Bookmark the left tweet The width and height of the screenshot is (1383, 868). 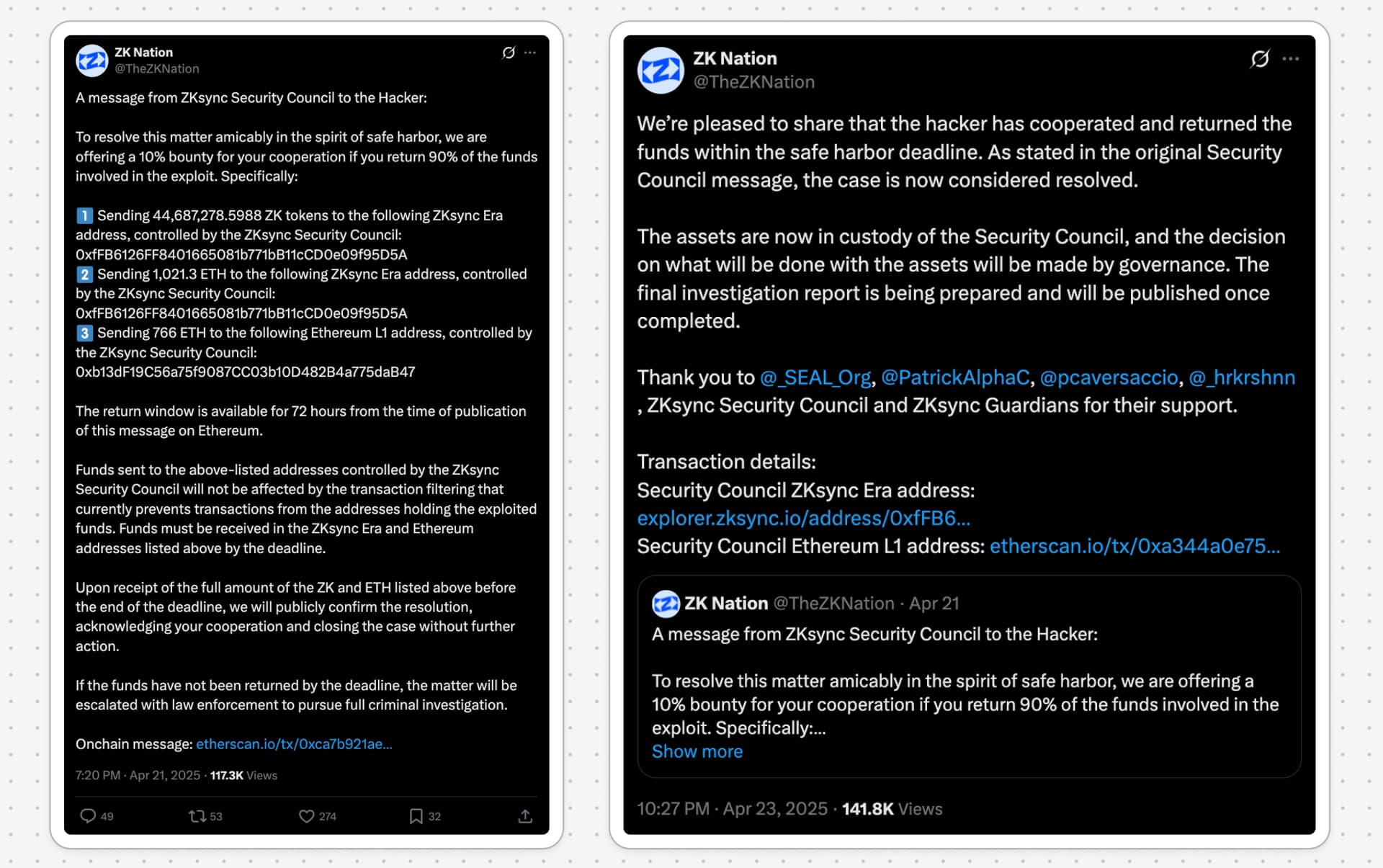point(416,815)
